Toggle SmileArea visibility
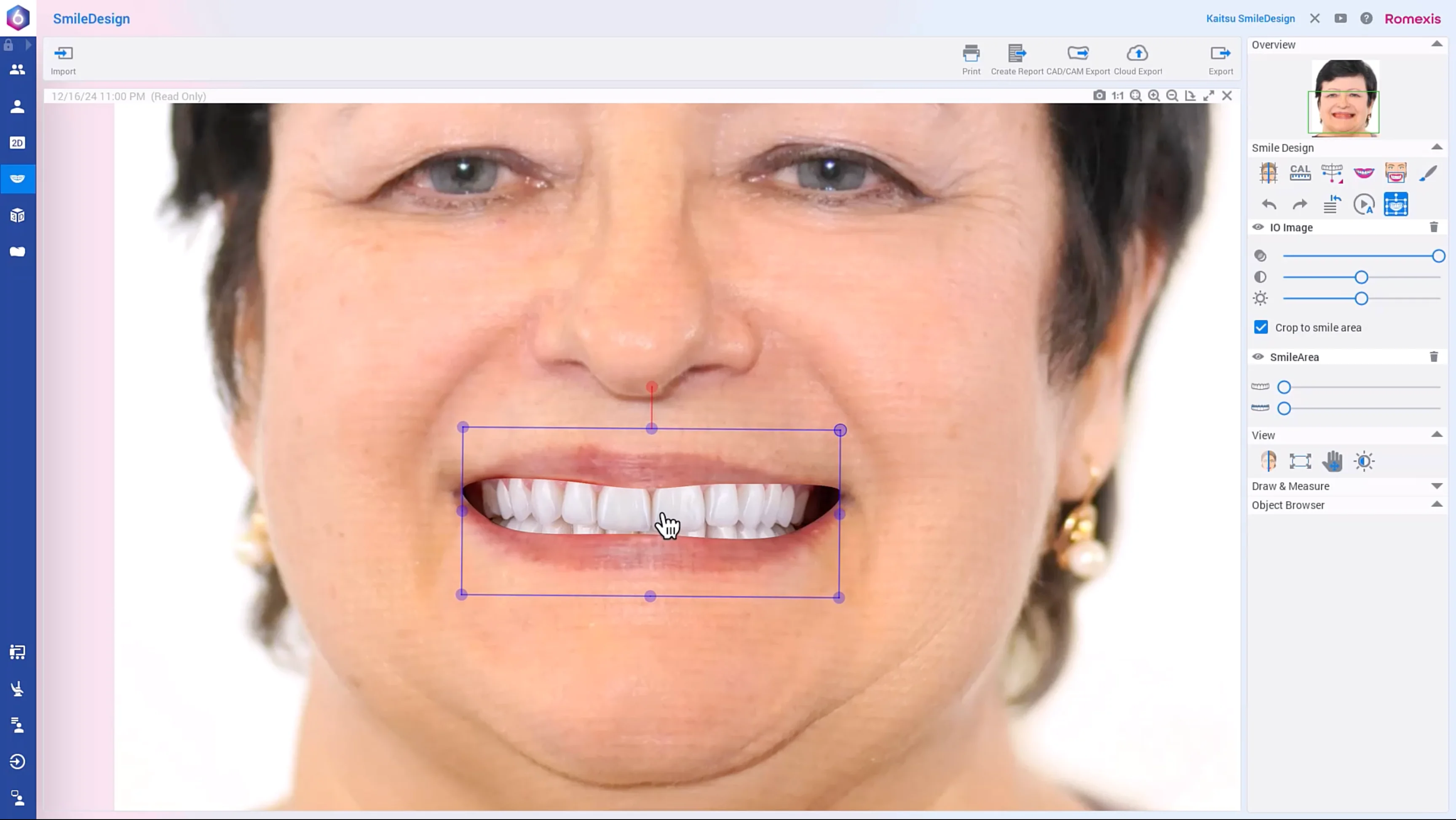1456x820 pixels. [x=1258, y=357]
